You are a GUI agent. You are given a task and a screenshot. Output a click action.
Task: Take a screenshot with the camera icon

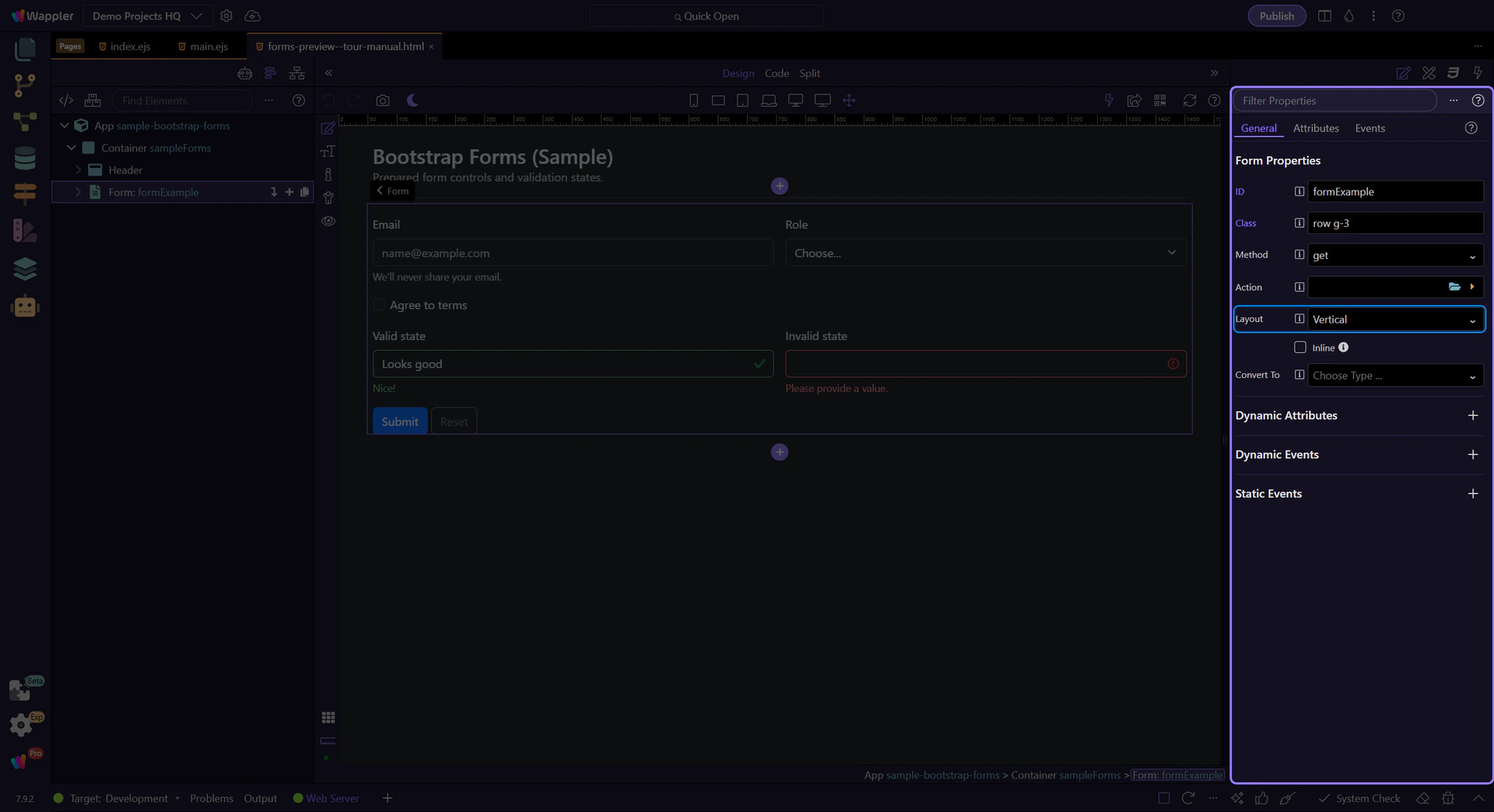click(383, 100)
